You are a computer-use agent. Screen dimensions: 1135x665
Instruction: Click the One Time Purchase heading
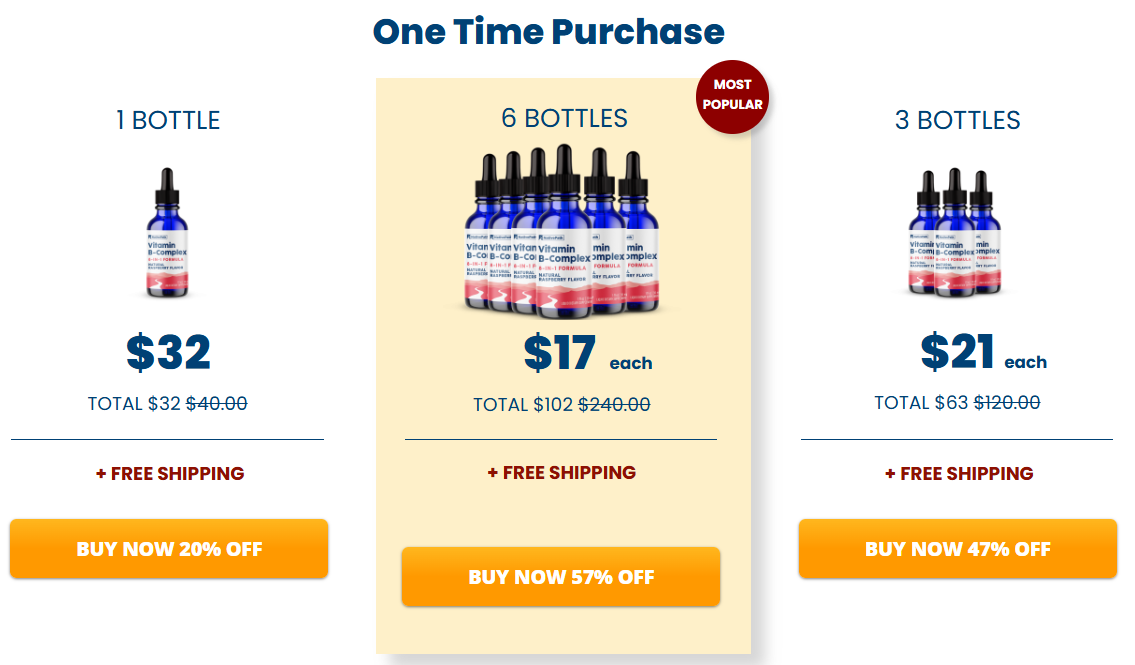[548, 32]
